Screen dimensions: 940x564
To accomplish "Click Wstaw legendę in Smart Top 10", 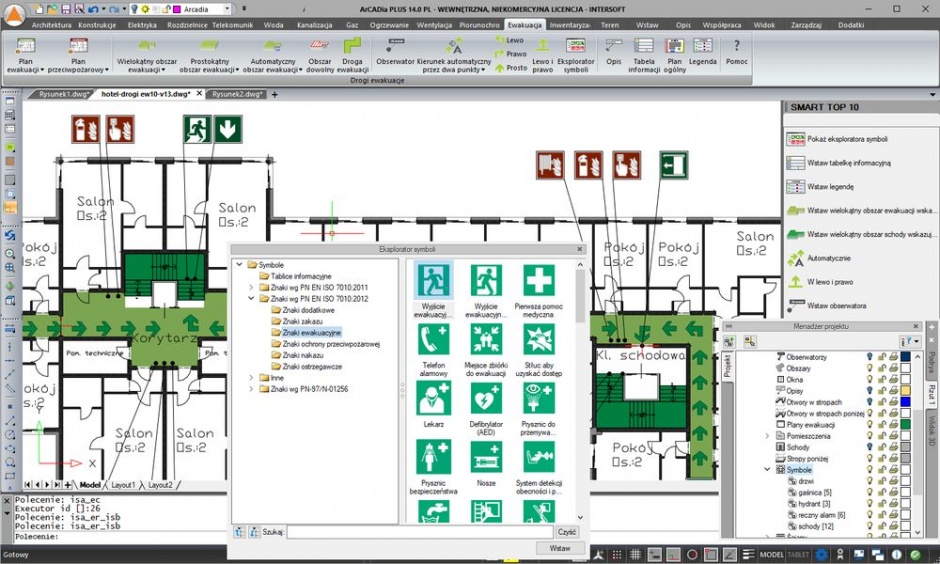I will [x=830, y=186].
